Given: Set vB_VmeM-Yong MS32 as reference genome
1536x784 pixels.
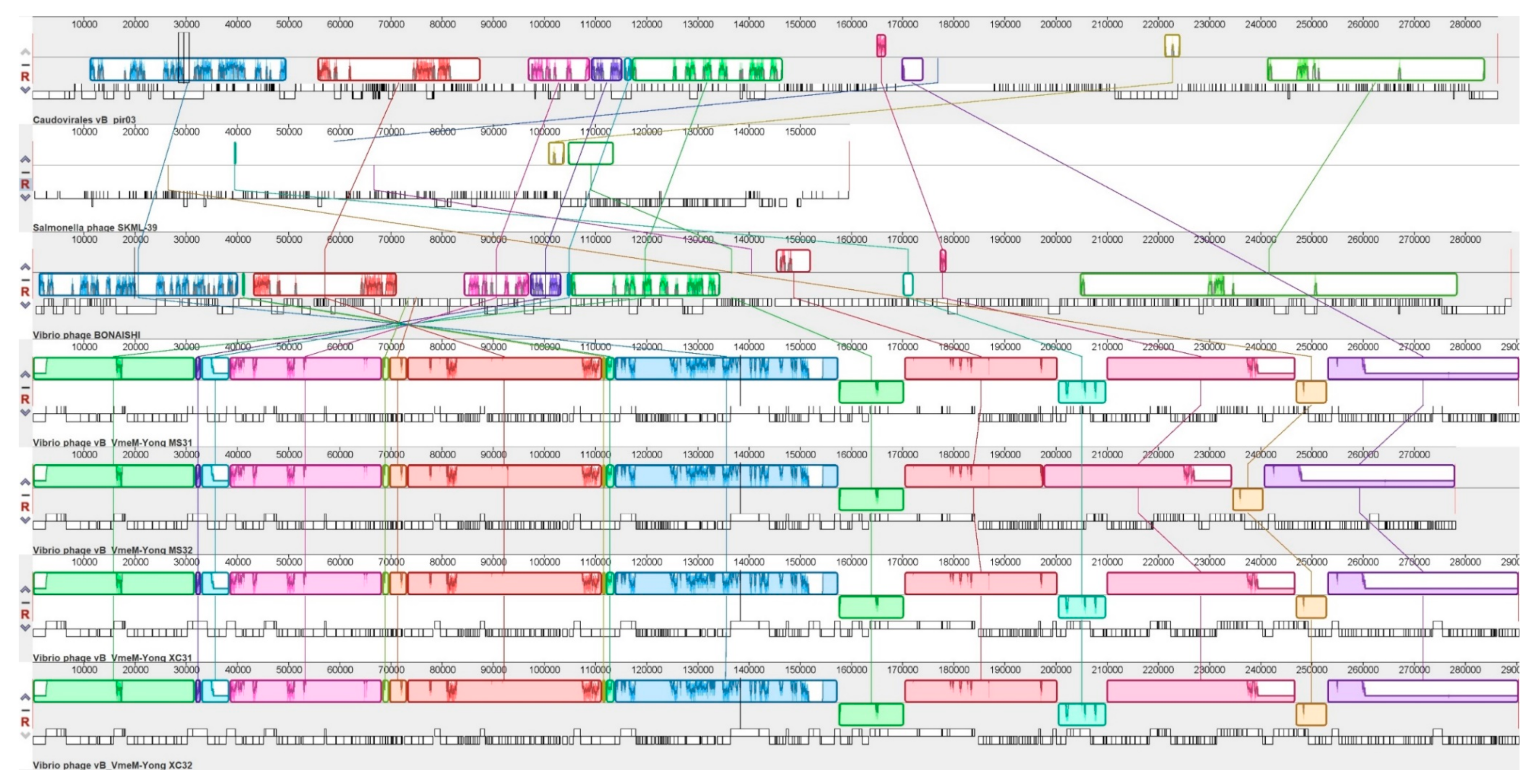Looking at the screenshot, I should tap(25, 506).
